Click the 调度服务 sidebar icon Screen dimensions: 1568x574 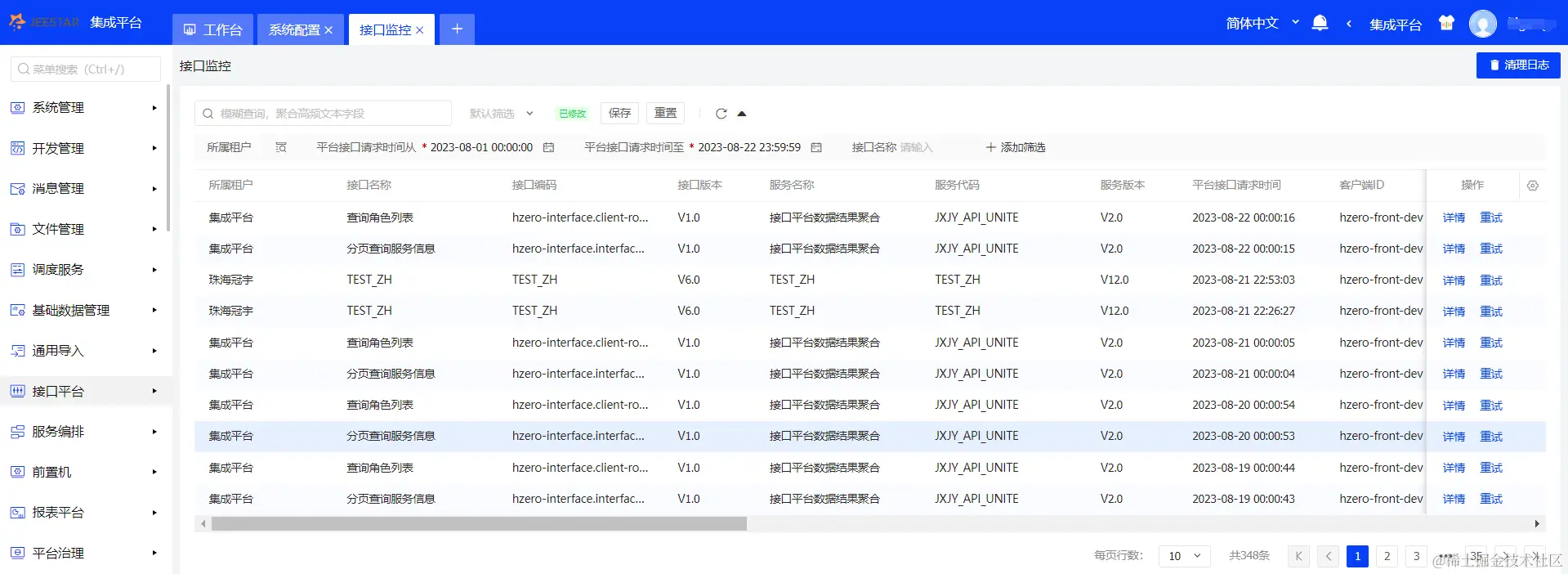[18, 270]
